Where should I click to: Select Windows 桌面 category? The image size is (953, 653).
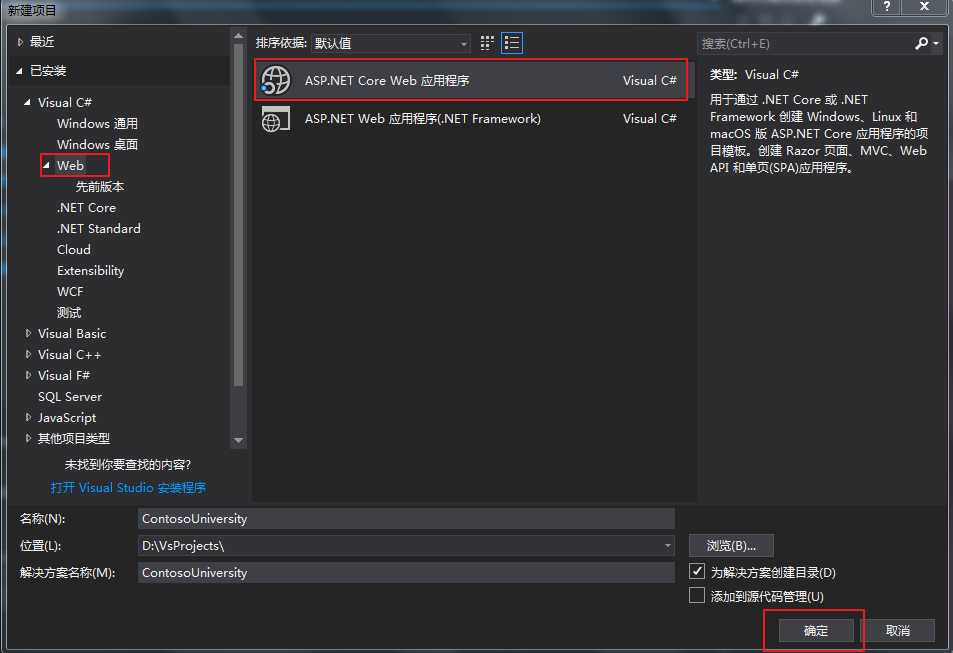pos(97,144)
